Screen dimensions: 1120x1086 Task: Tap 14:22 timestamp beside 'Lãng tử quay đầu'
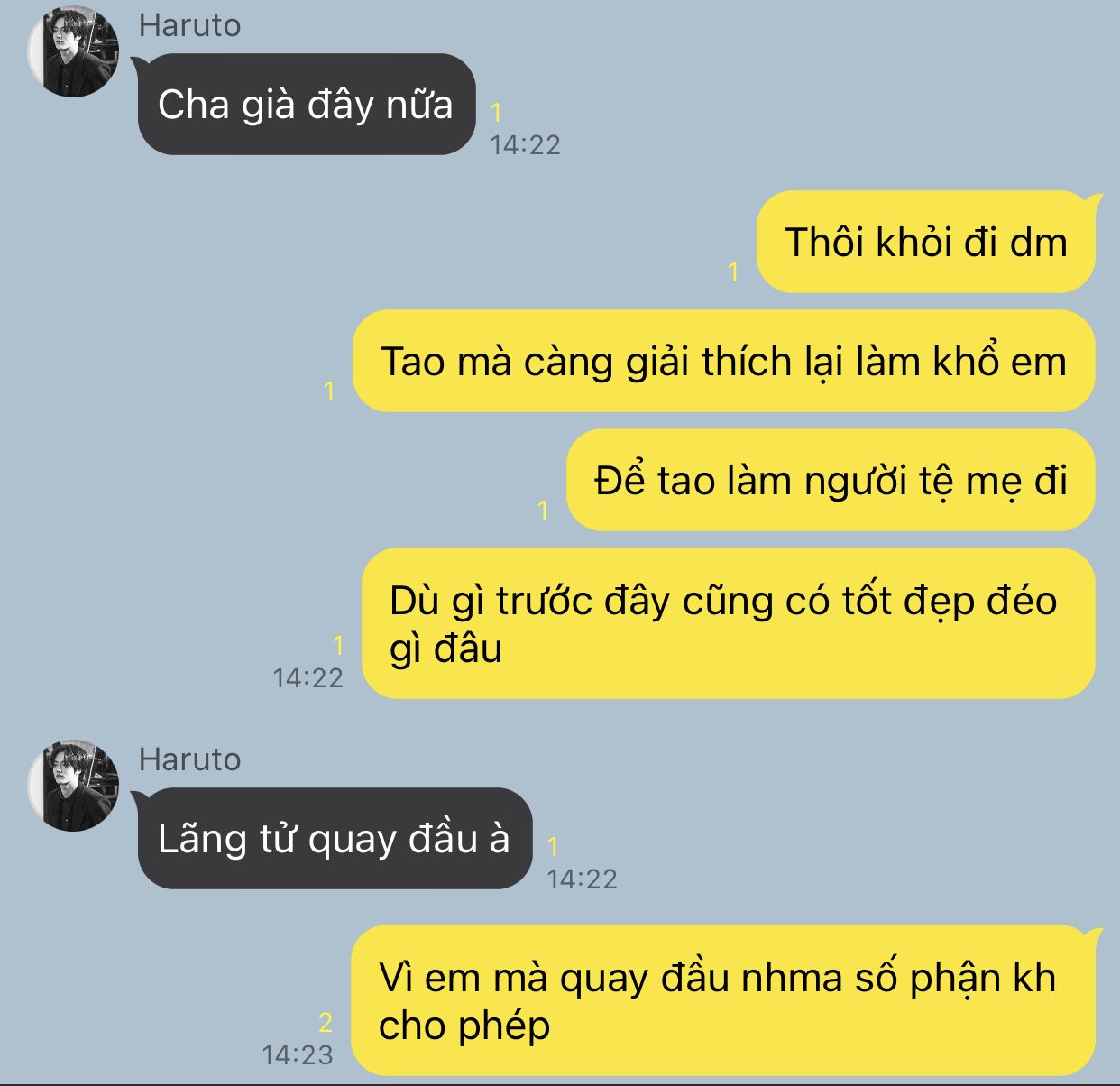(x=582, y=879)
